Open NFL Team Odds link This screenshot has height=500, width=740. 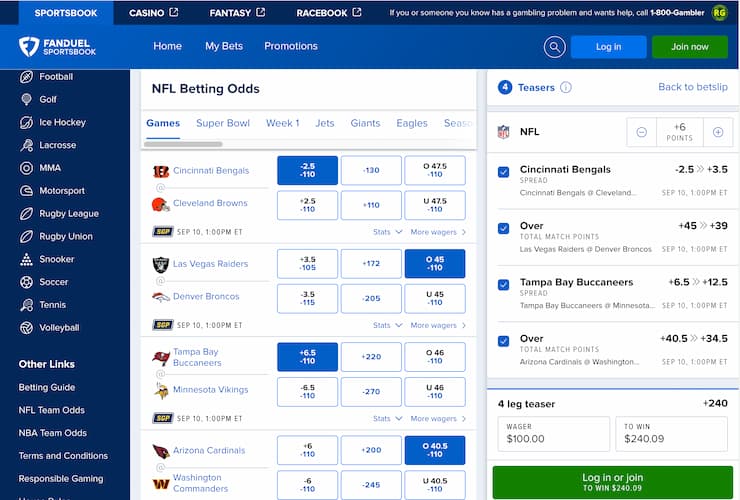(x=51, y=410)
